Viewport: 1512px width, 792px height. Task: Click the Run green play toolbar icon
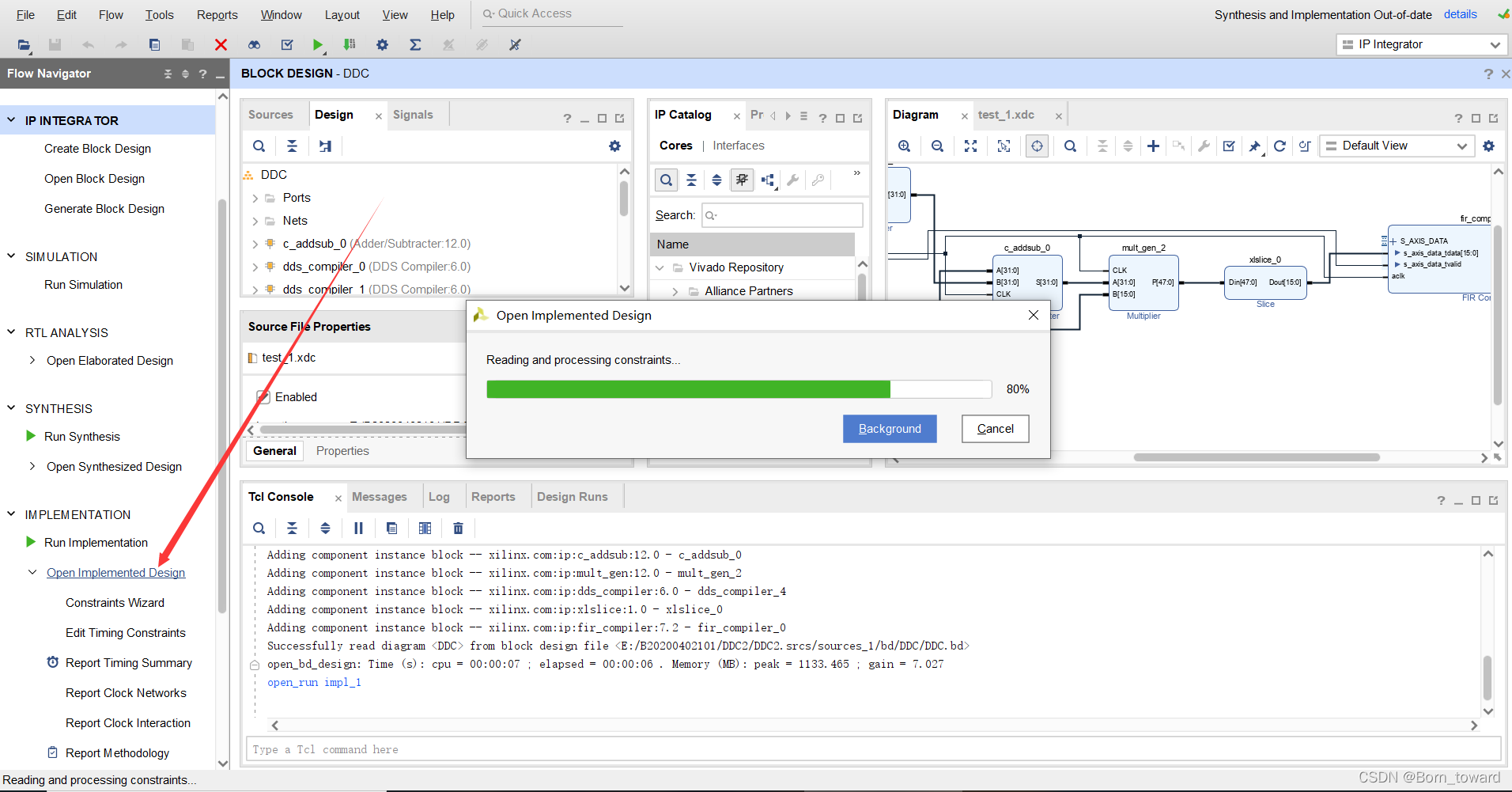pyautogui.click(x=317, y=45)
